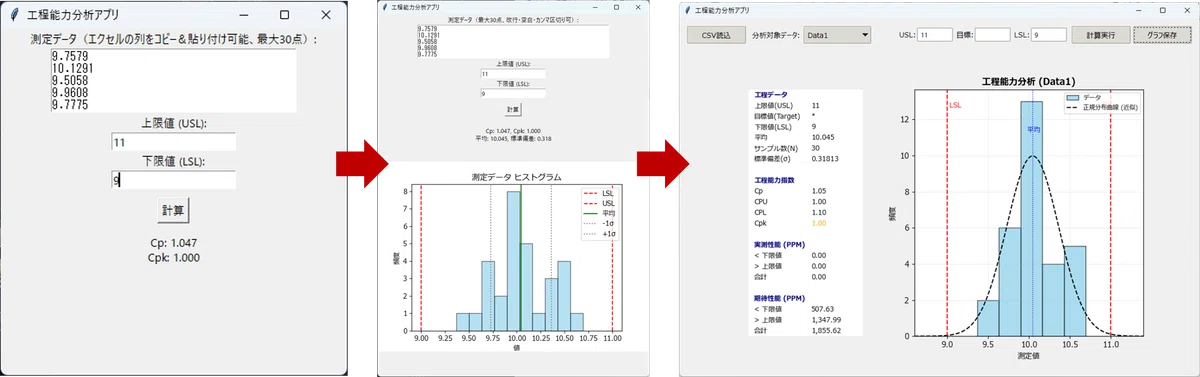Click the 工程能力分析 (Data1) chart title

(x=1028, y=81)
